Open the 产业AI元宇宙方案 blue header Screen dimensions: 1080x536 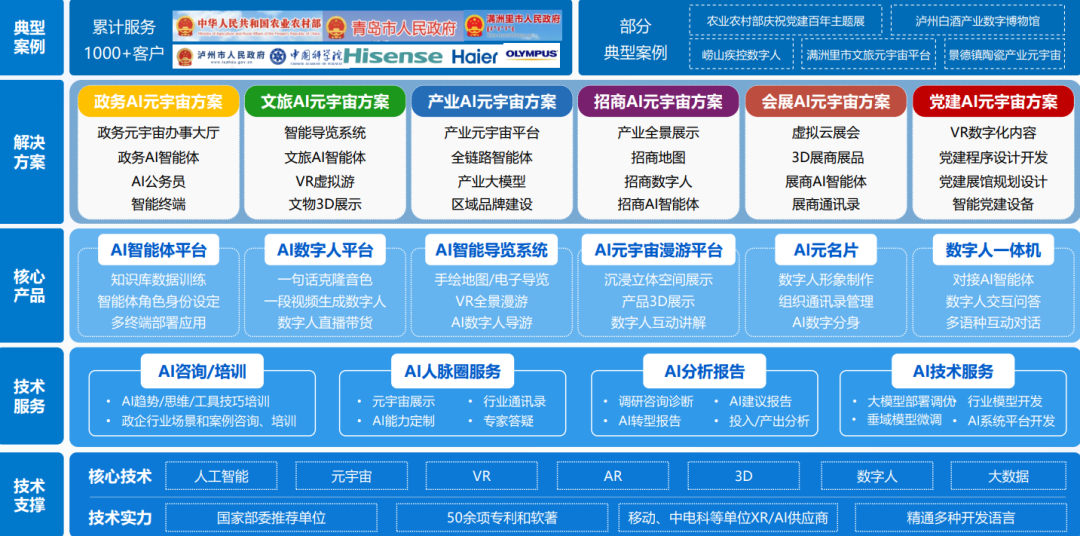(x=492, y=101)
